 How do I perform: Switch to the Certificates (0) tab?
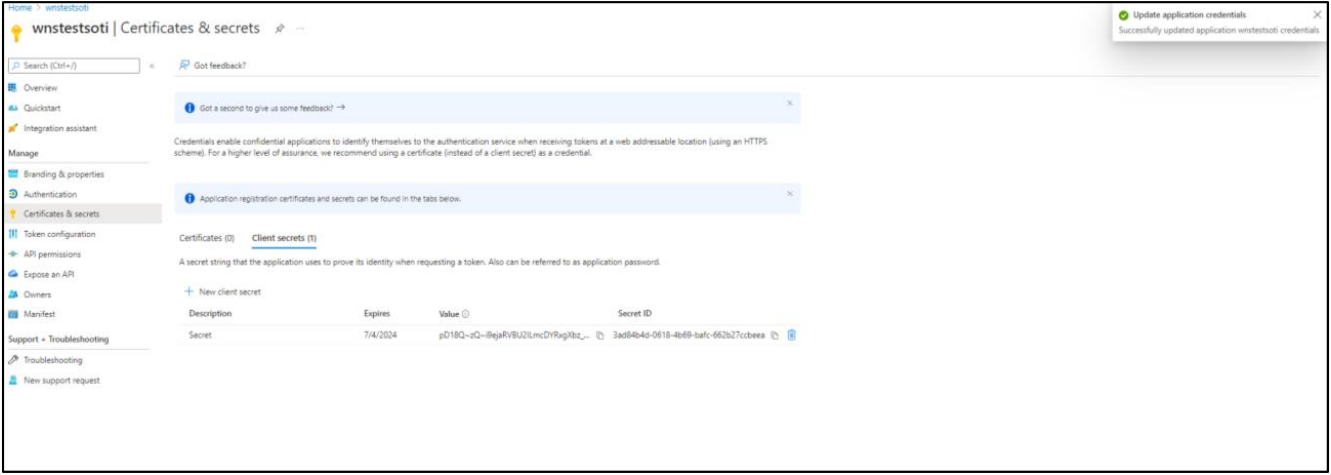coord(206,238)
